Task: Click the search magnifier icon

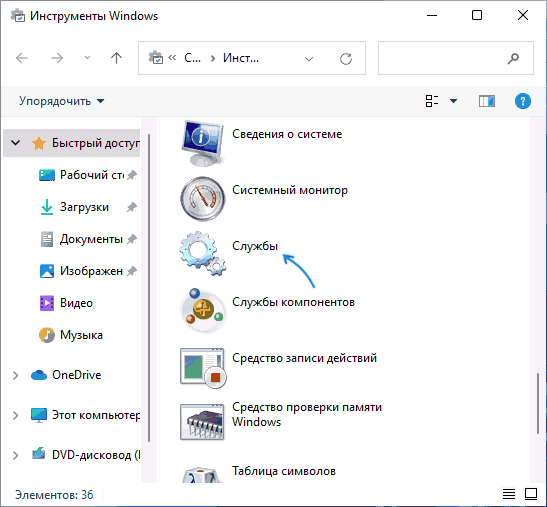Action: pos(513,58)
